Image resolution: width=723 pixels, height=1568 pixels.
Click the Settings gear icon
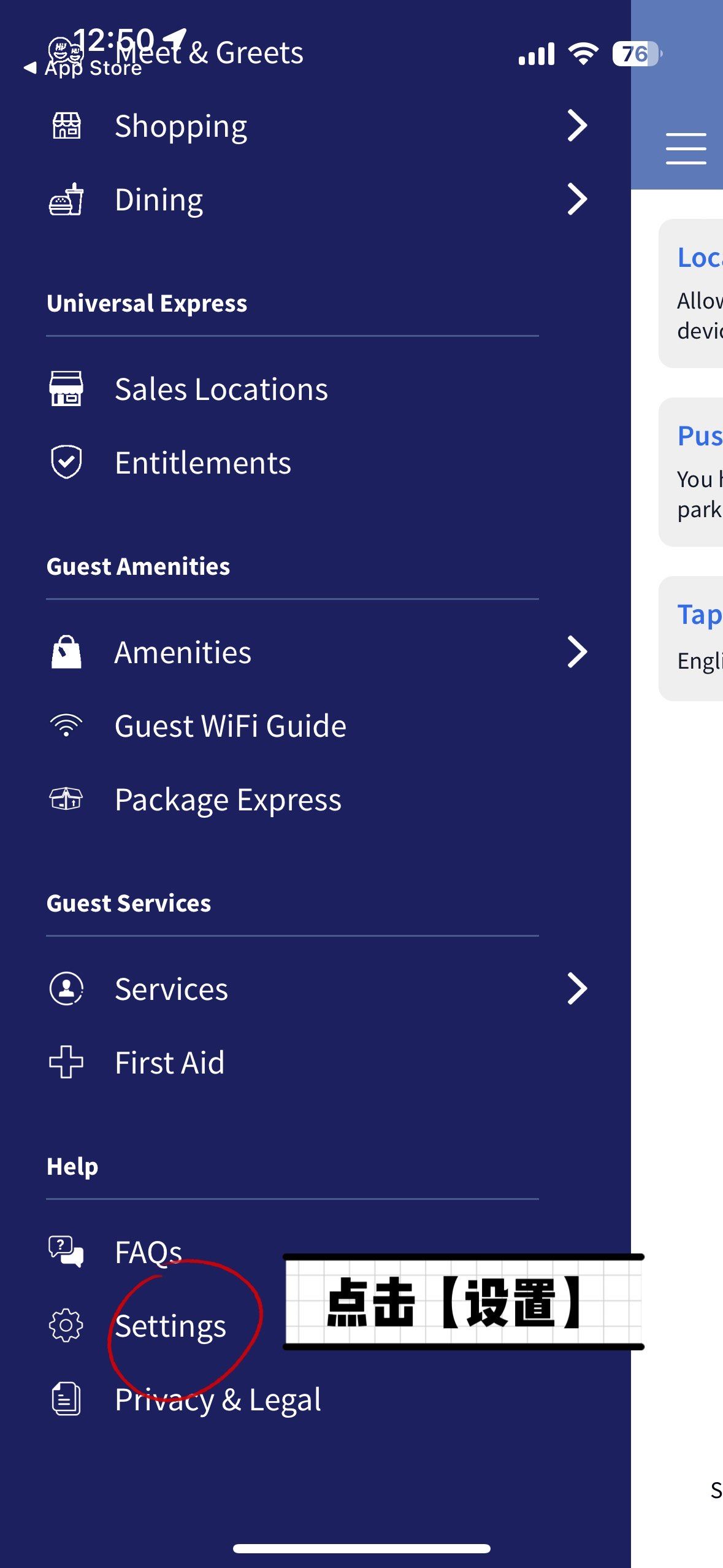point(66,1326)
